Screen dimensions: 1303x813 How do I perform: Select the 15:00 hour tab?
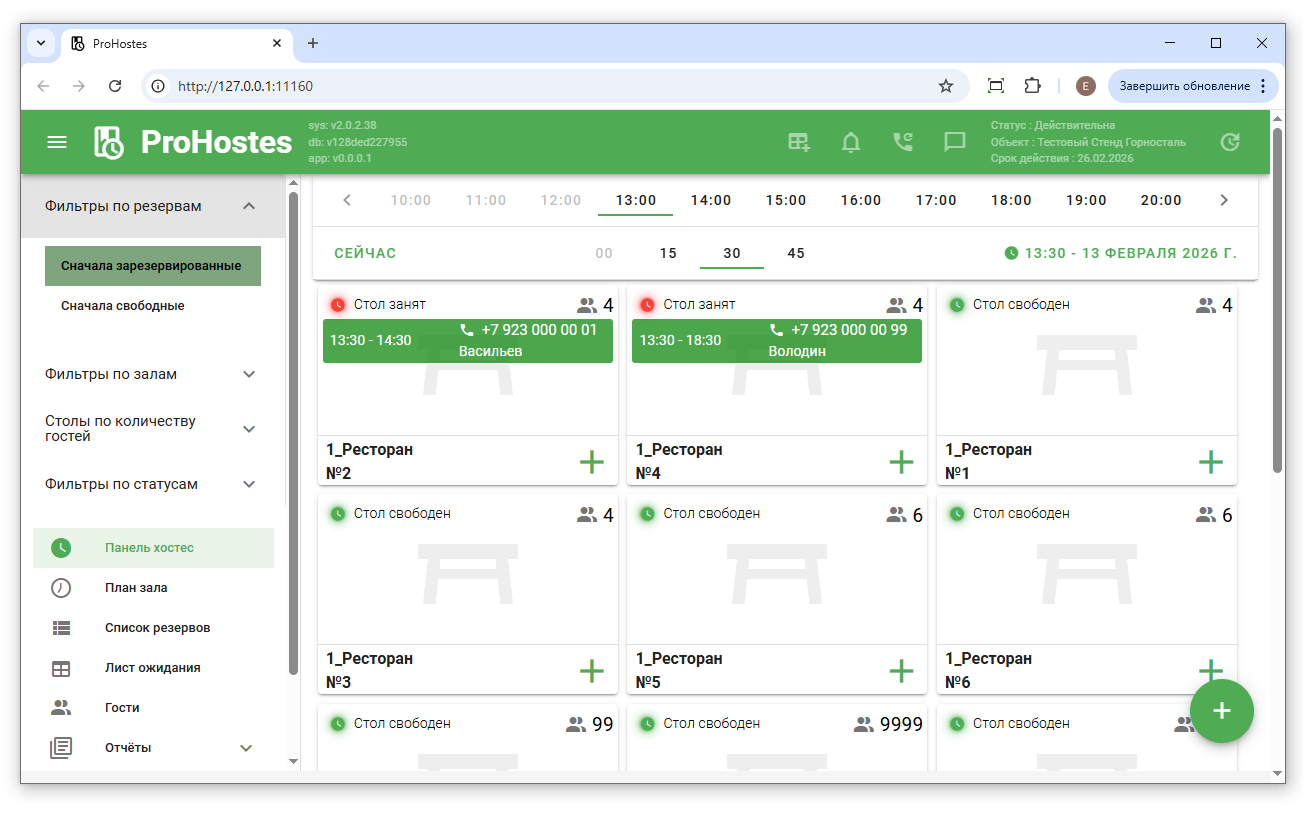(786, 200)
